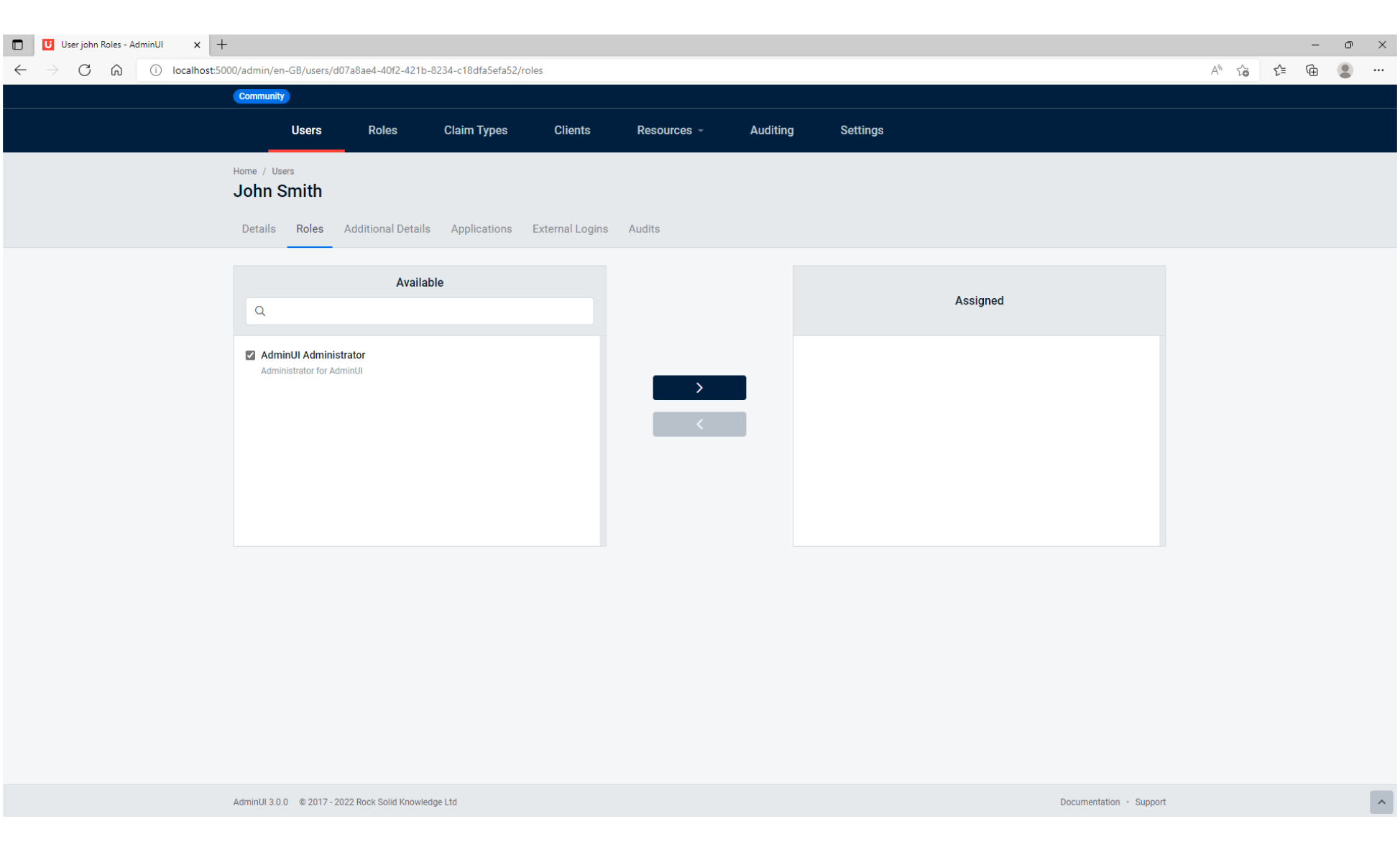Click the Assigned list scrollbar
Screen dimensions: 1400x852
tap(1162, 441)
